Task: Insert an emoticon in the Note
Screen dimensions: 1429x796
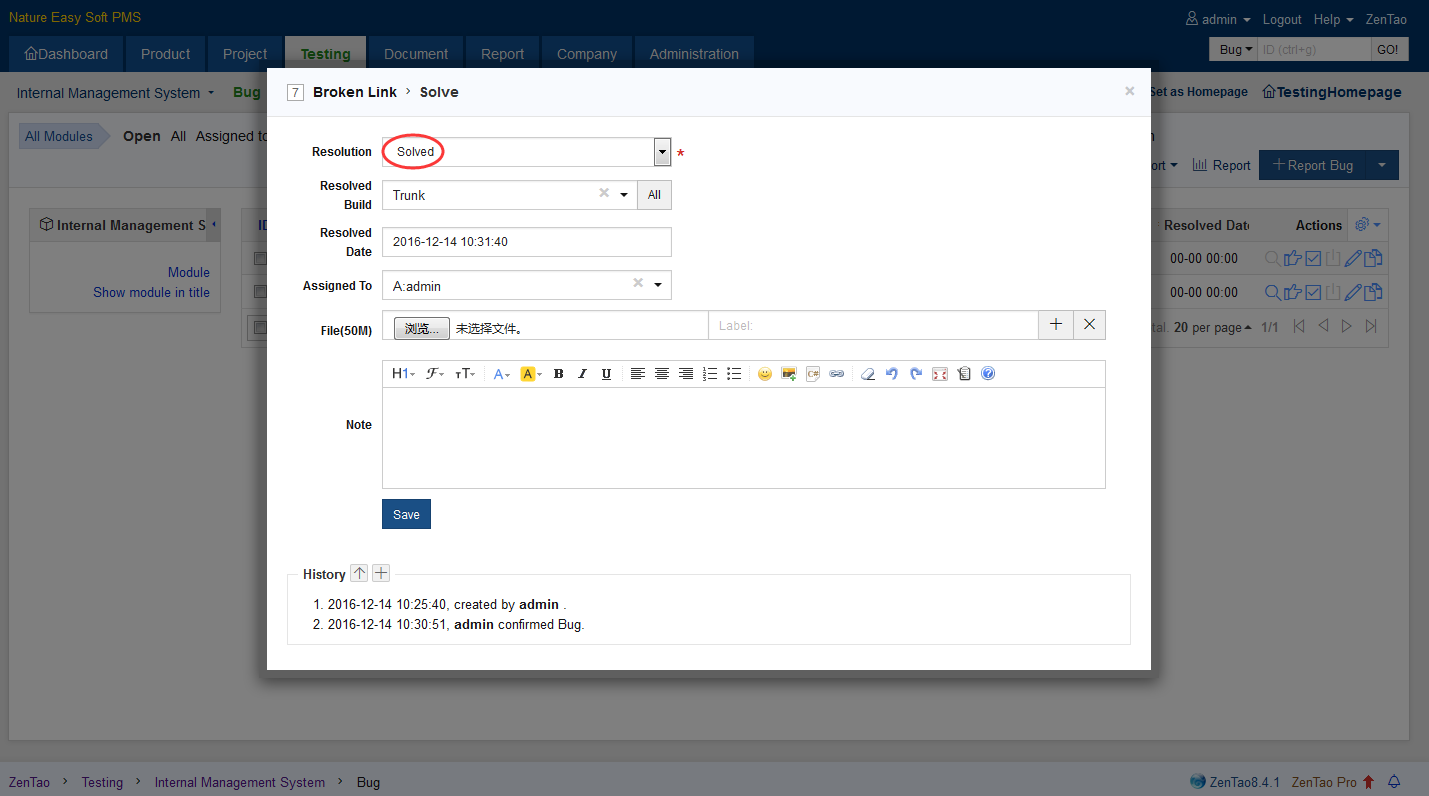Action: [x=764, y=374]
